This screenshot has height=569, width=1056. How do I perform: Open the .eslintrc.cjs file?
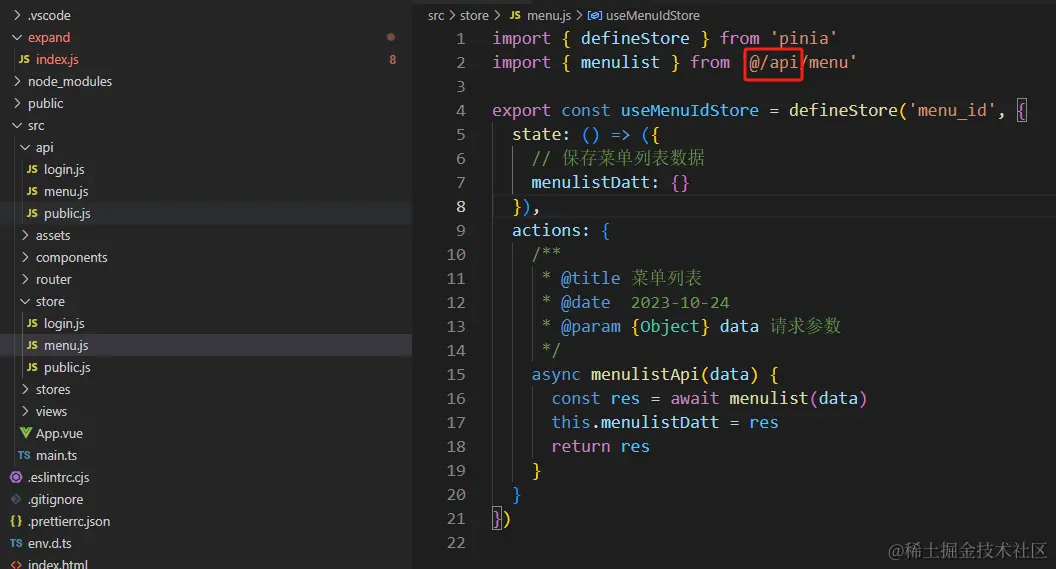click(x=59, y=477)
